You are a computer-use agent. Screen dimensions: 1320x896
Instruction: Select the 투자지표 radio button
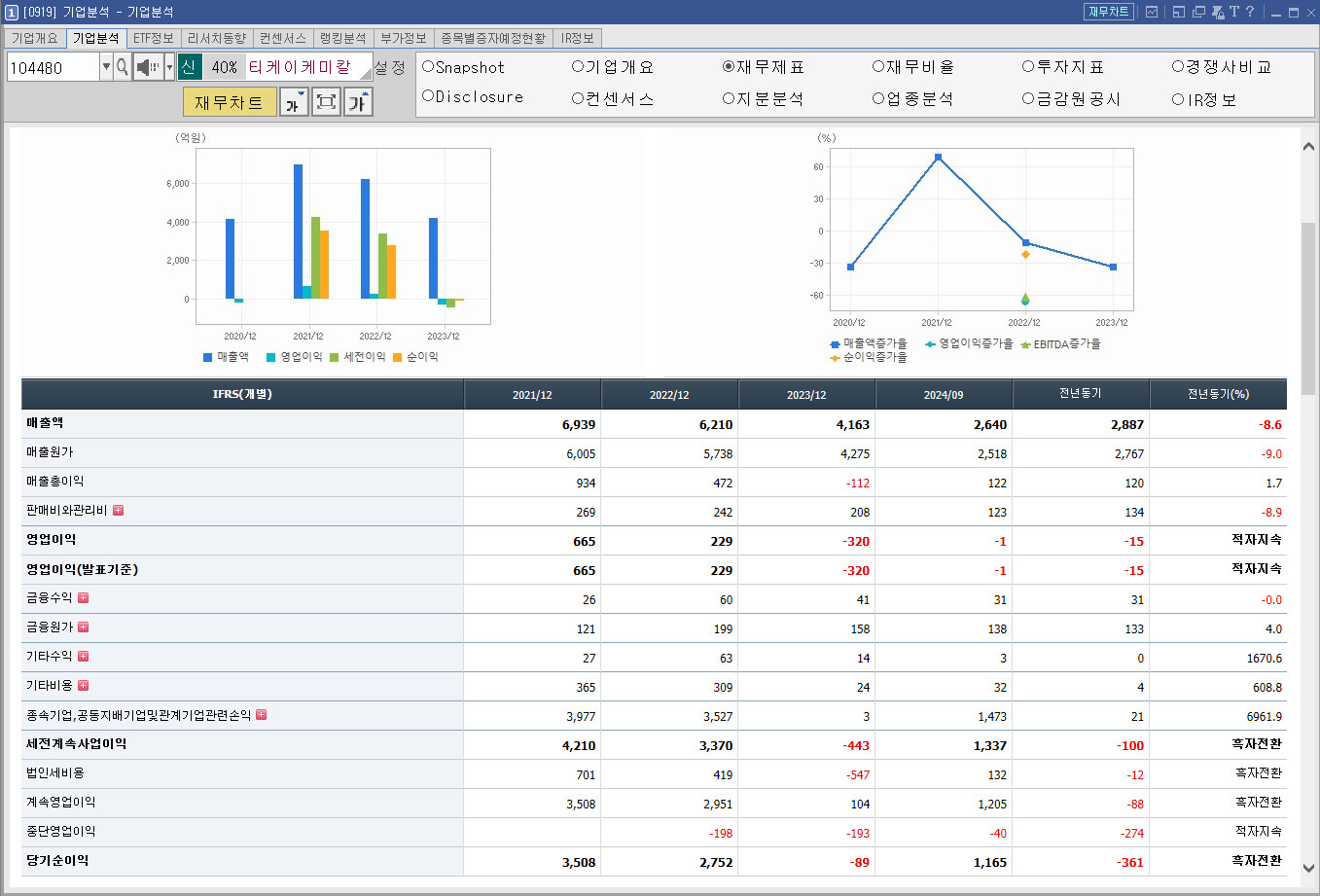[1027, 67]
